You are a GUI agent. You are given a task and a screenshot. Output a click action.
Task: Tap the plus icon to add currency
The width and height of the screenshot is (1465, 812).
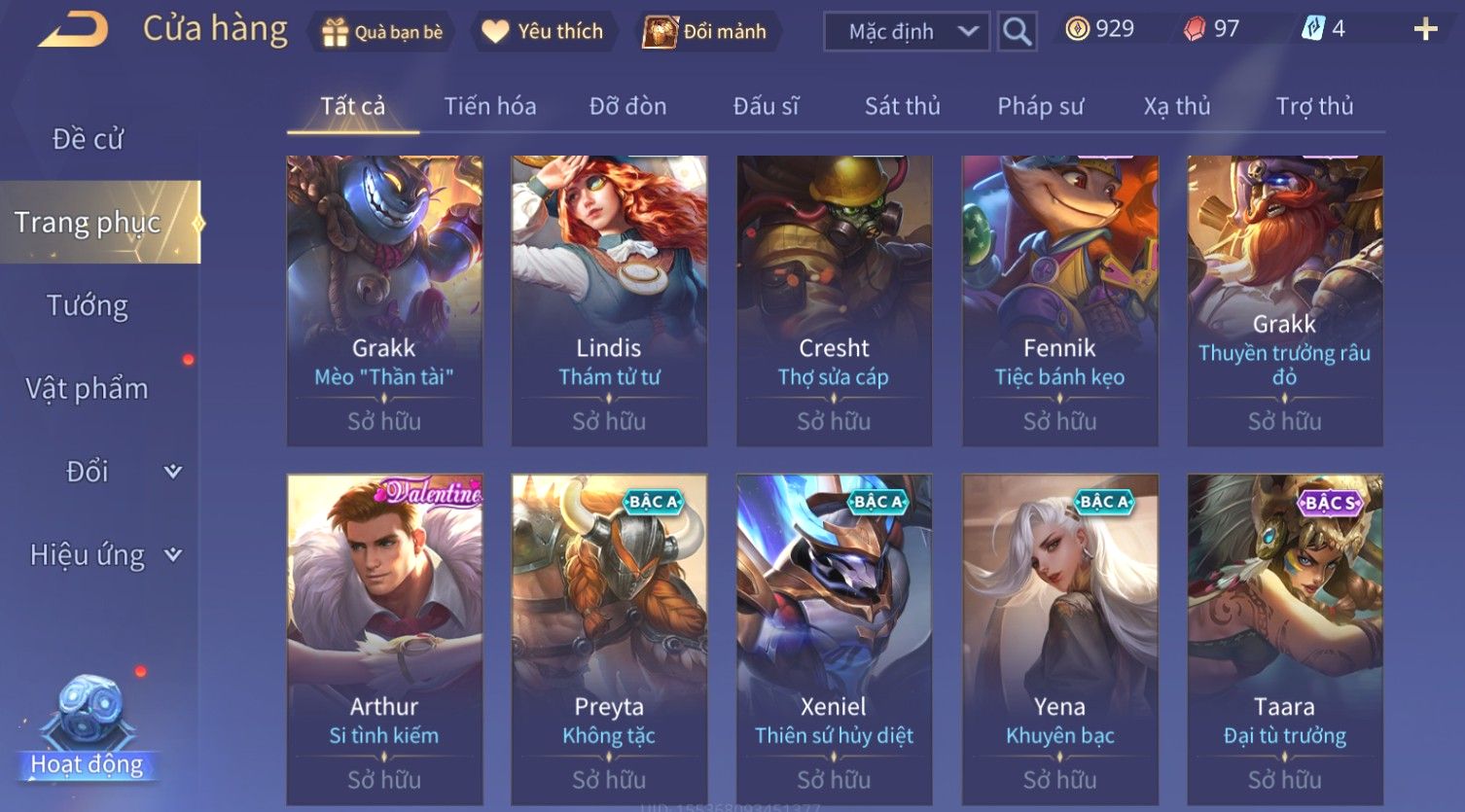1425,30
